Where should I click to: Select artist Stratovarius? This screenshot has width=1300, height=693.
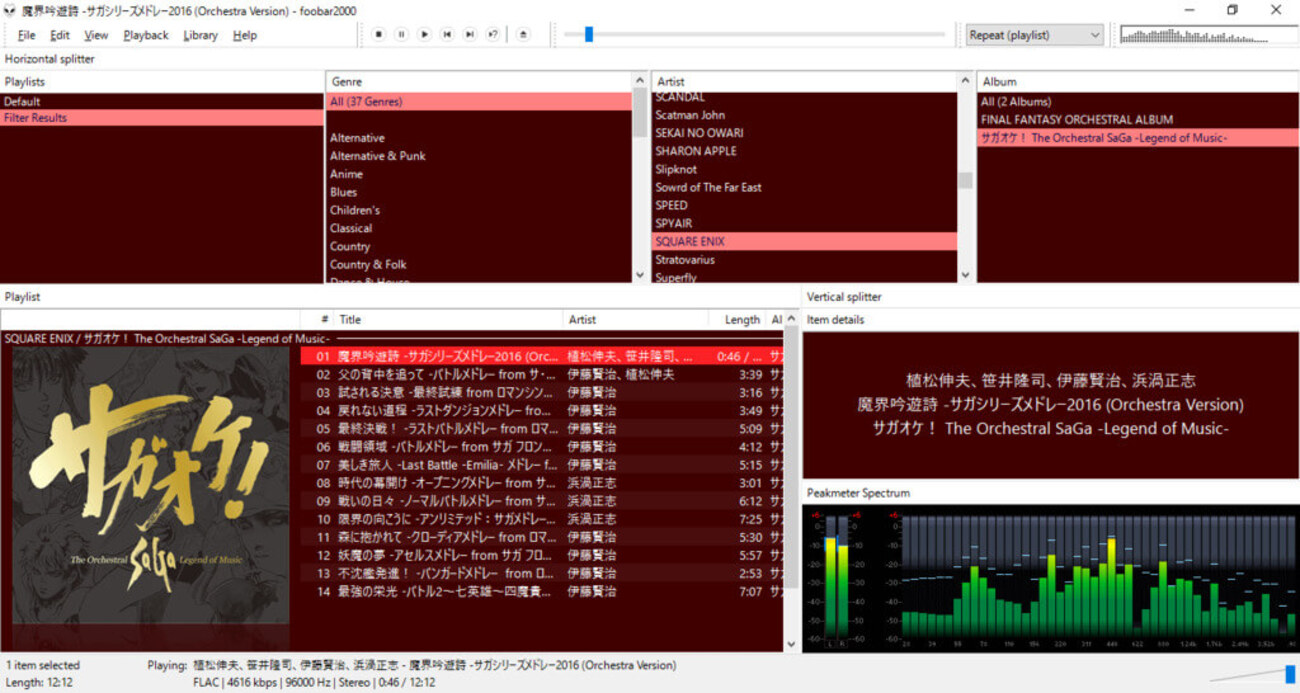tap(804, 259)
